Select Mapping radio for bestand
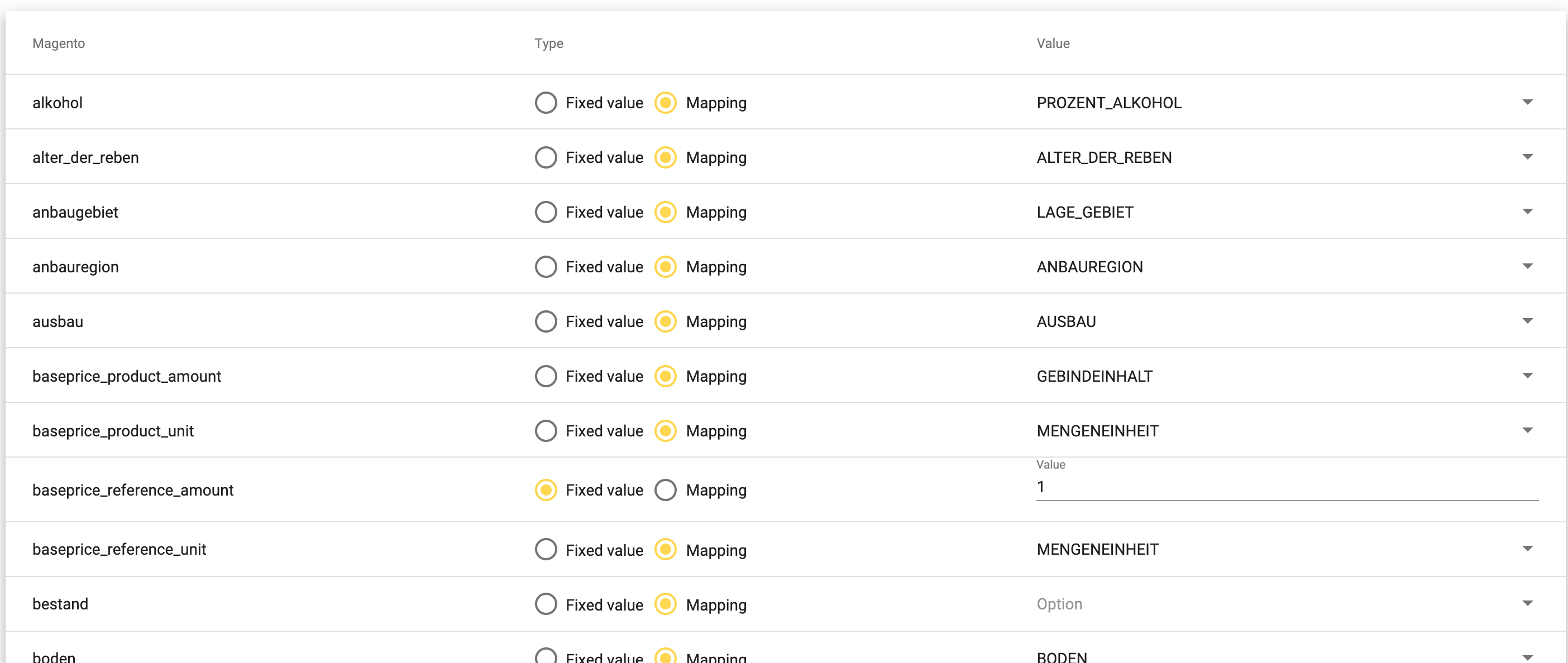1568x663 pixels. tap(665, 604)
